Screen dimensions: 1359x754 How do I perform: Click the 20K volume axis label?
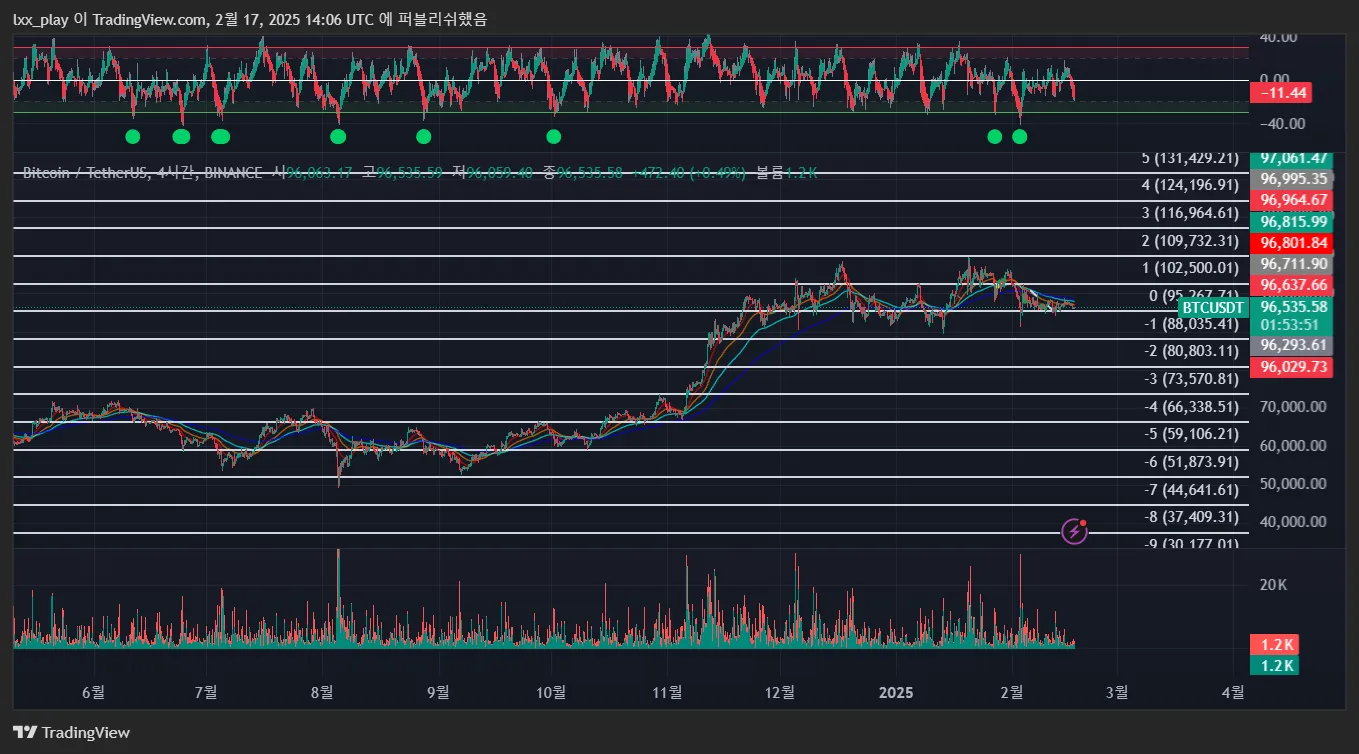pos(1273,584)
